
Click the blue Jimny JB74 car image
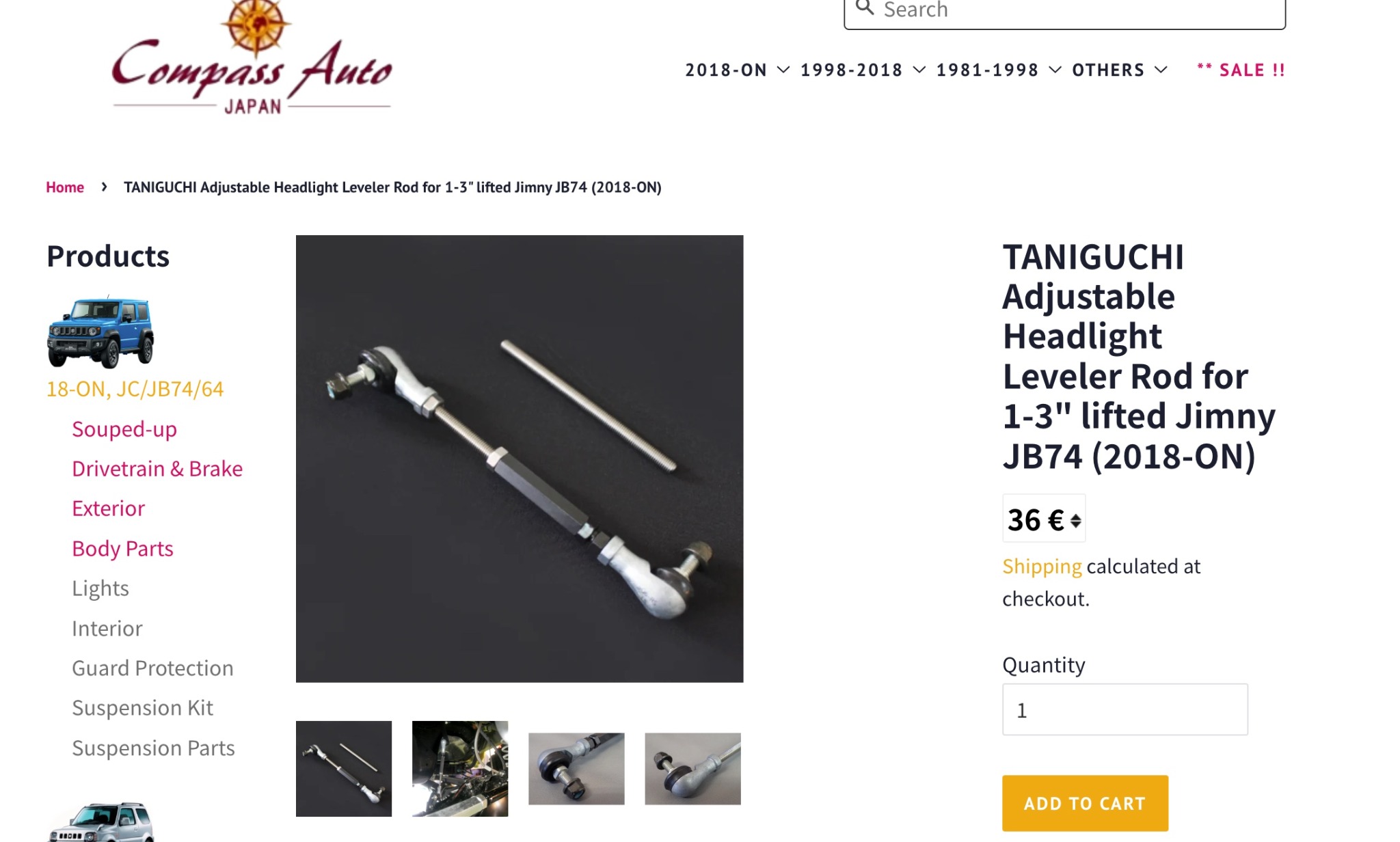tap(100, 332)
